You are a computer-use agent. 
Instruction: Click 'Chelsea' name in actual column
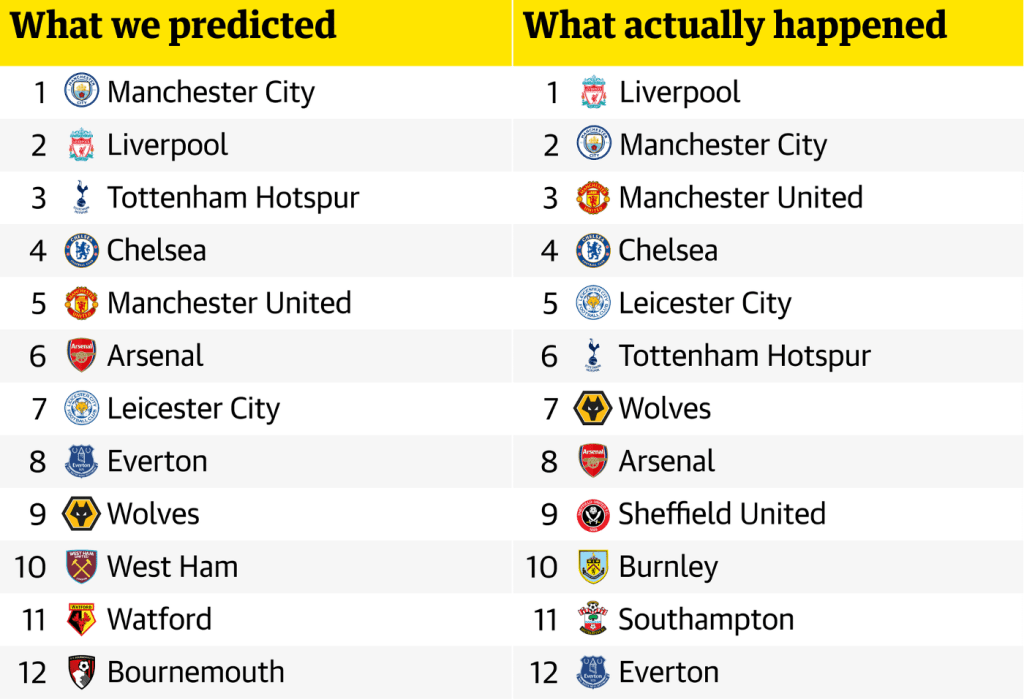pos(668,250)
